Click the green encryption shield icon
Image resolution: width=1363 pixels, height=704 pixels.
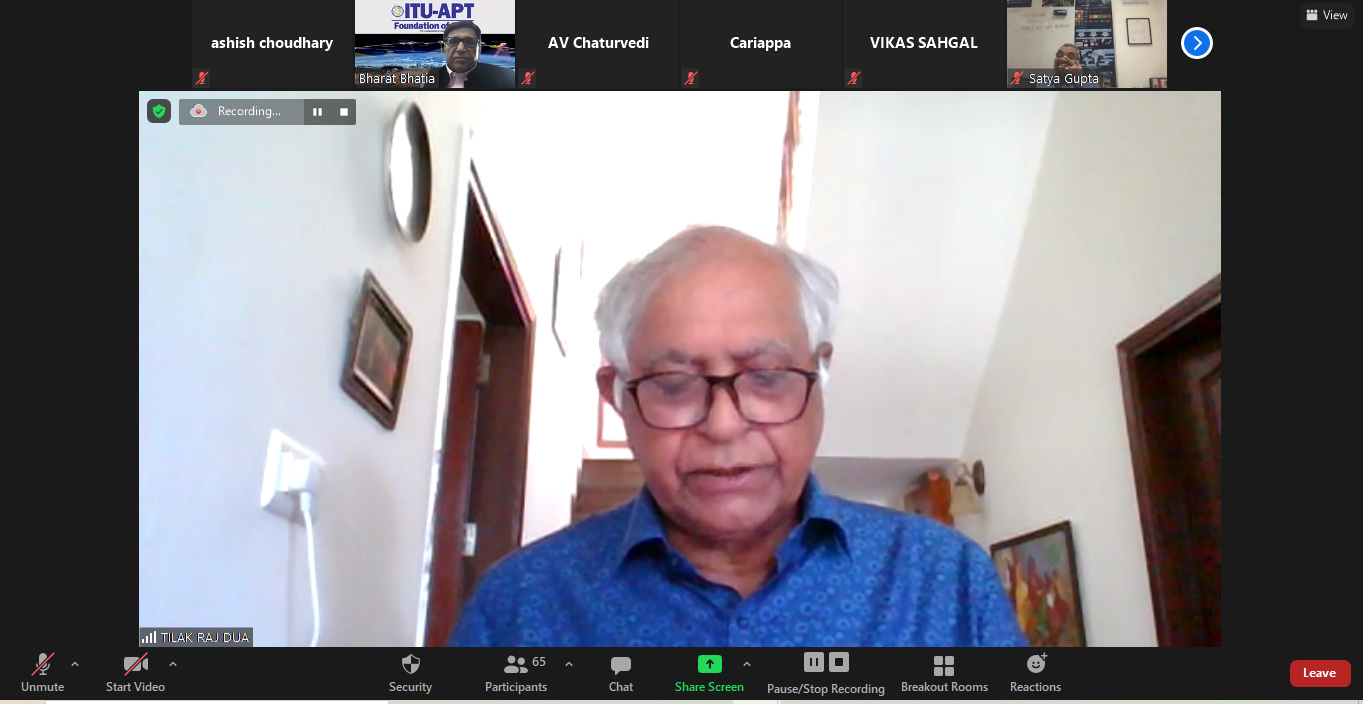(159, 111)
